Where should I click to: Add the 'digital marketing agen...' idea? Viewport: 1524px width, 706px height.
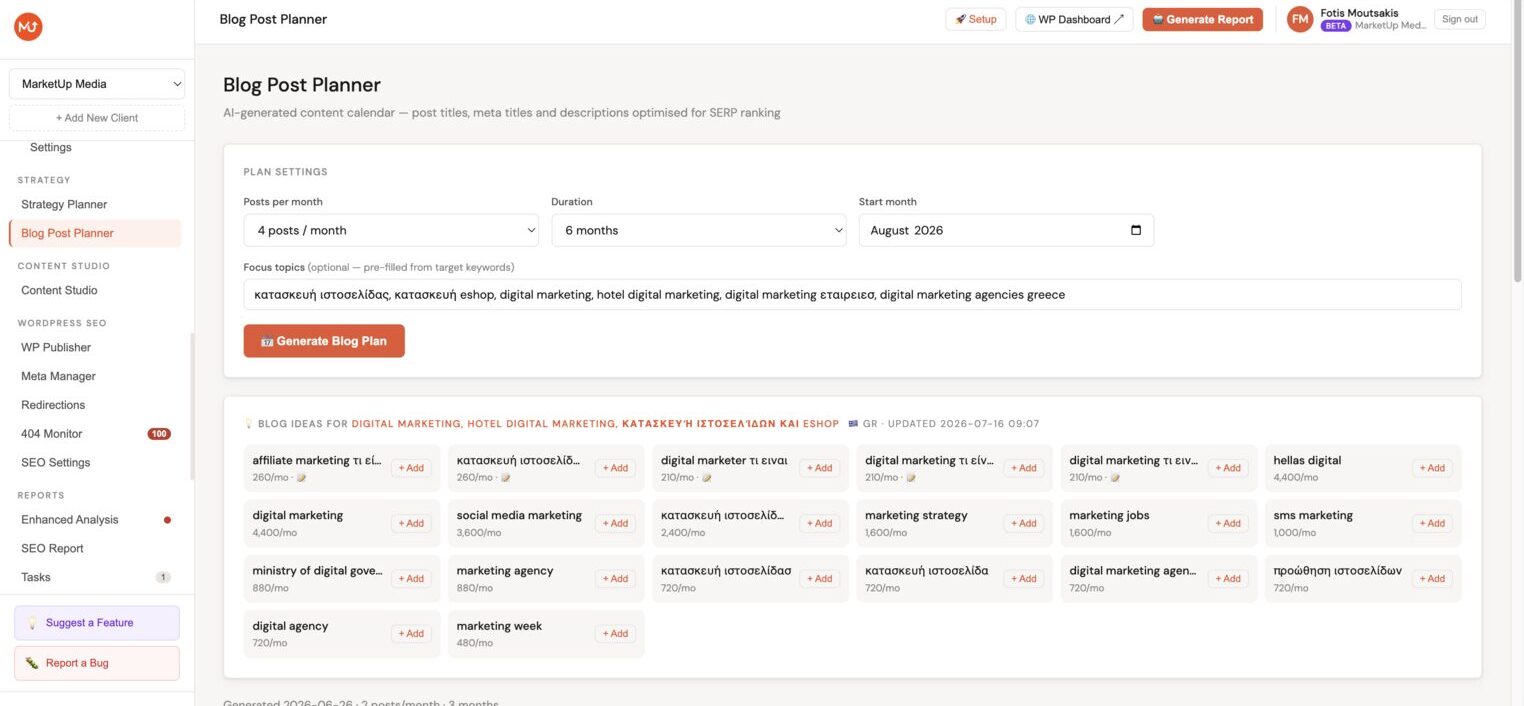[x=1228, y=578]
